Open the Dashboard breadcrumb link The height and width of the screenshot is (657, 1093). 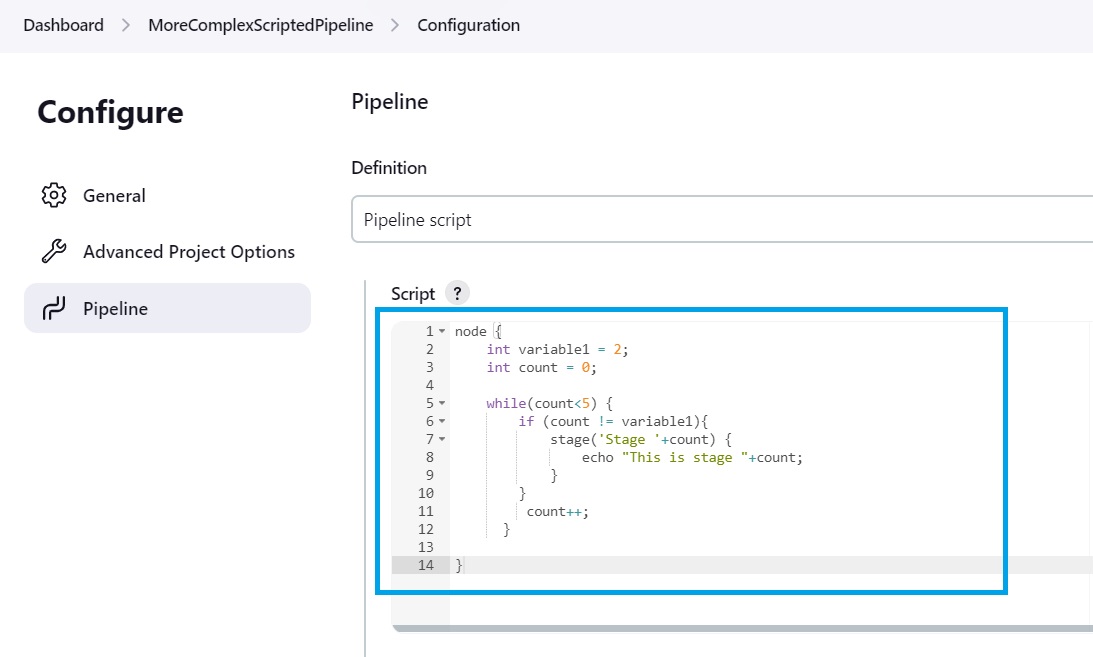tap(63, 25)
